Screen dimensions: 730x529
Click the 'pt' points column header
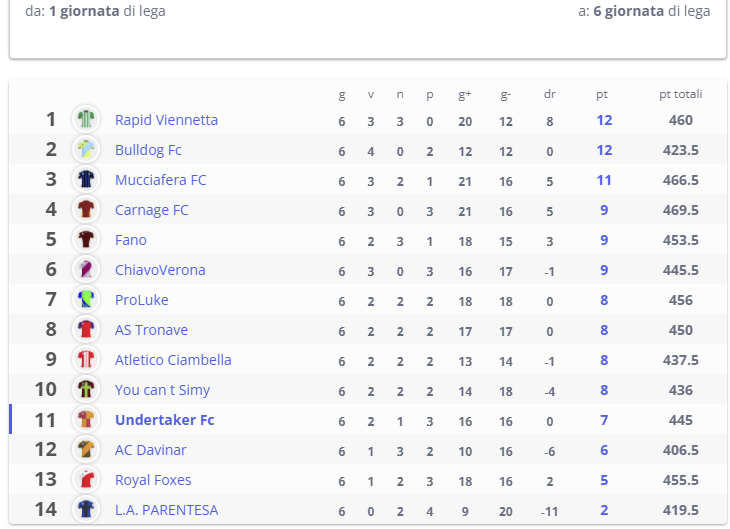point(602,95)
